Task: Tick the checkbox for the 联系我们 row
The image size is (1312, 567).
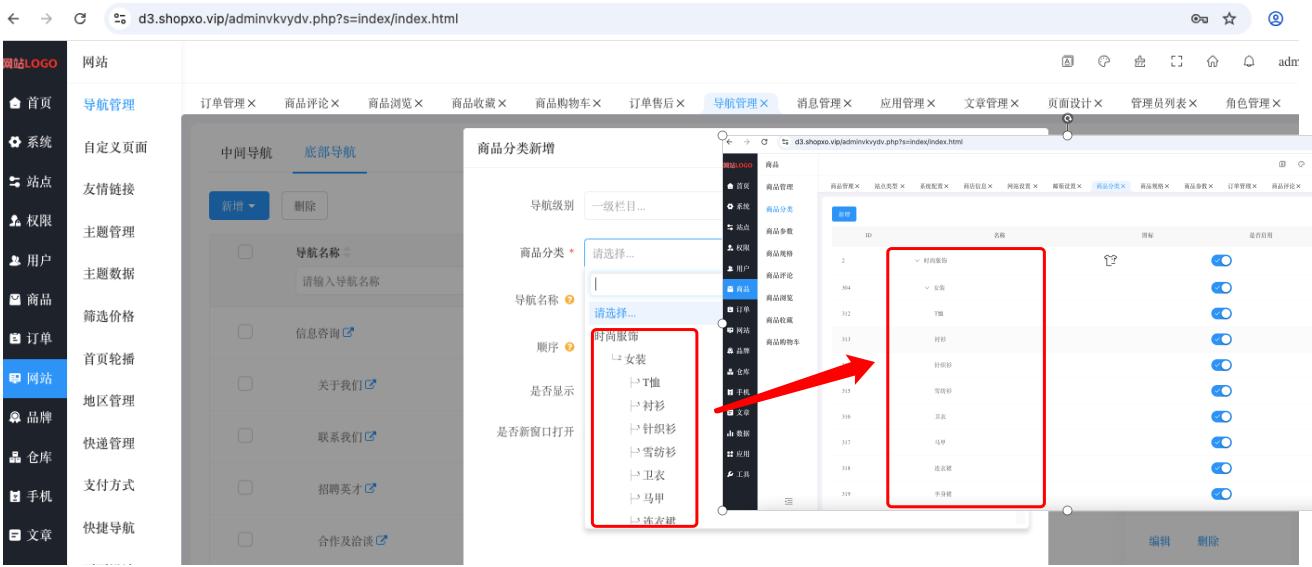Action: [245, 436]
